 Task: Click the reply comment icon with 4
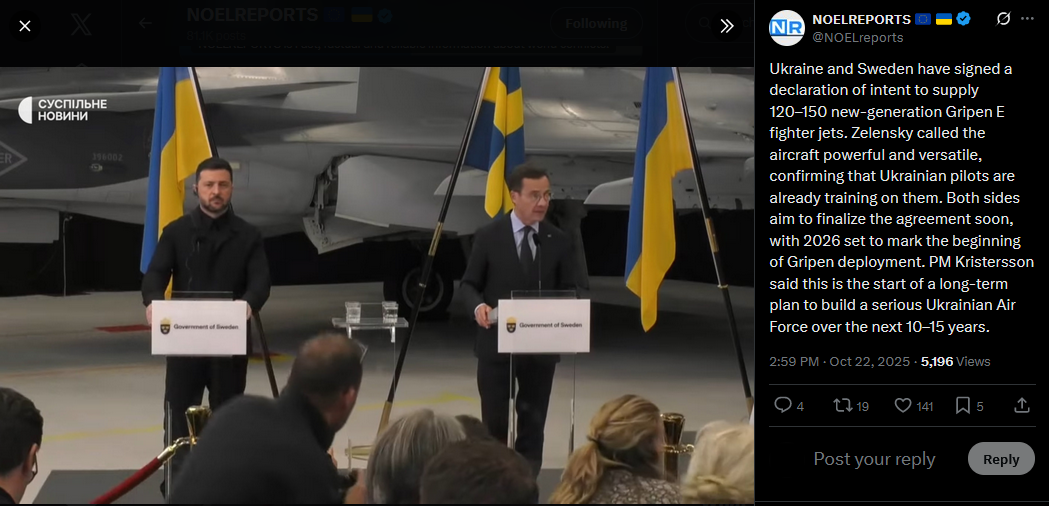789,405
